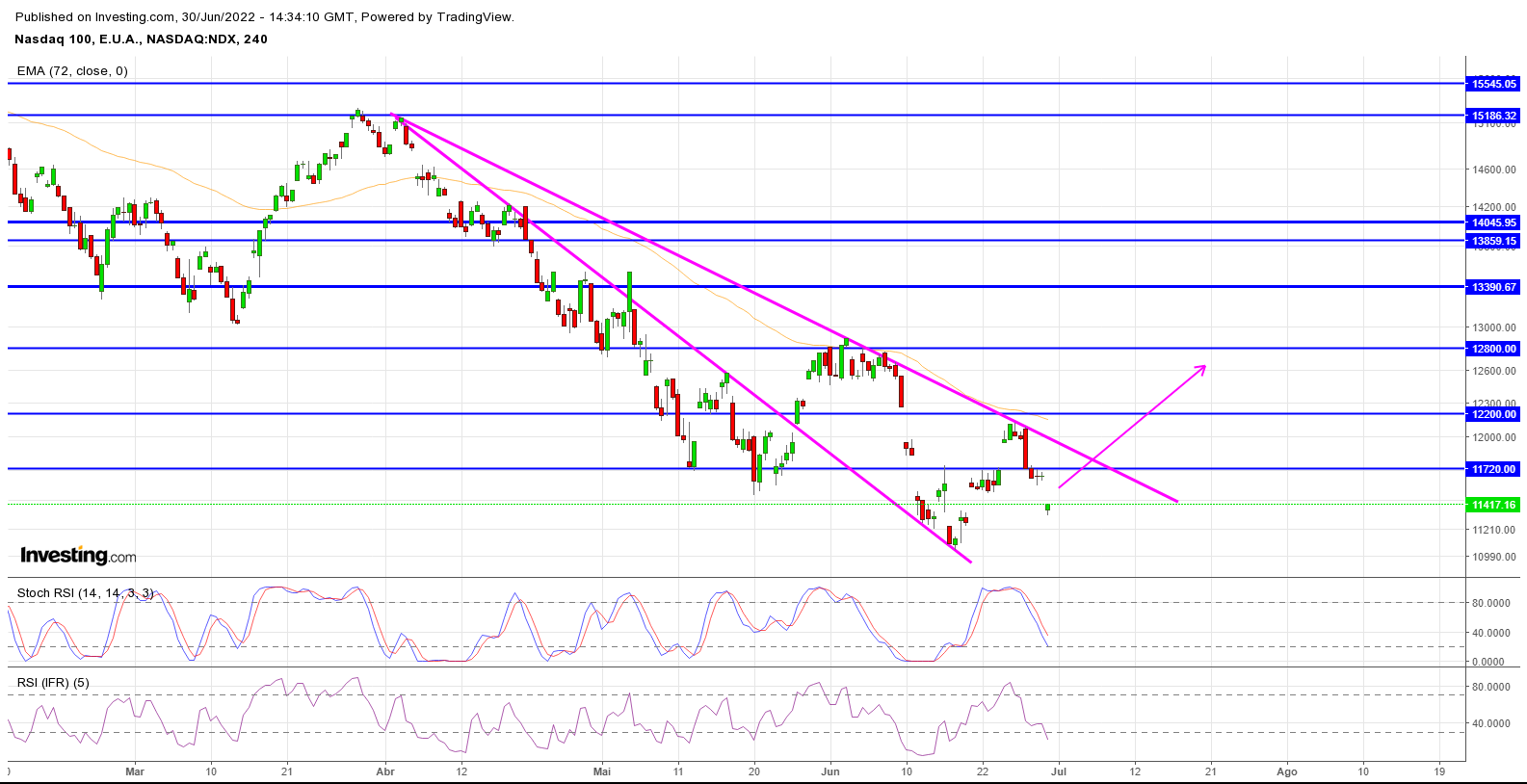Click the 22 date label on the time axis
This screenshot has height=784, width=1527.
click(x=983, y=771)
